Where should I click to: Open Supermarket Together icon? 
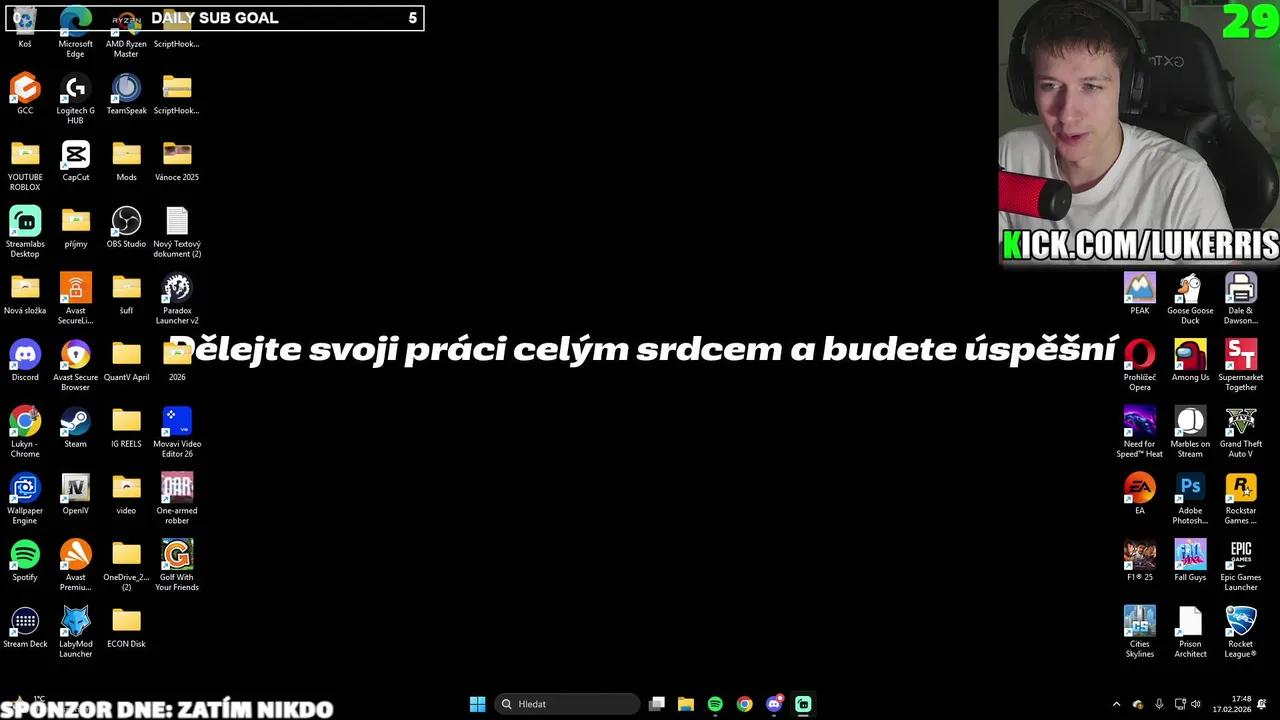coord(1241,354)
